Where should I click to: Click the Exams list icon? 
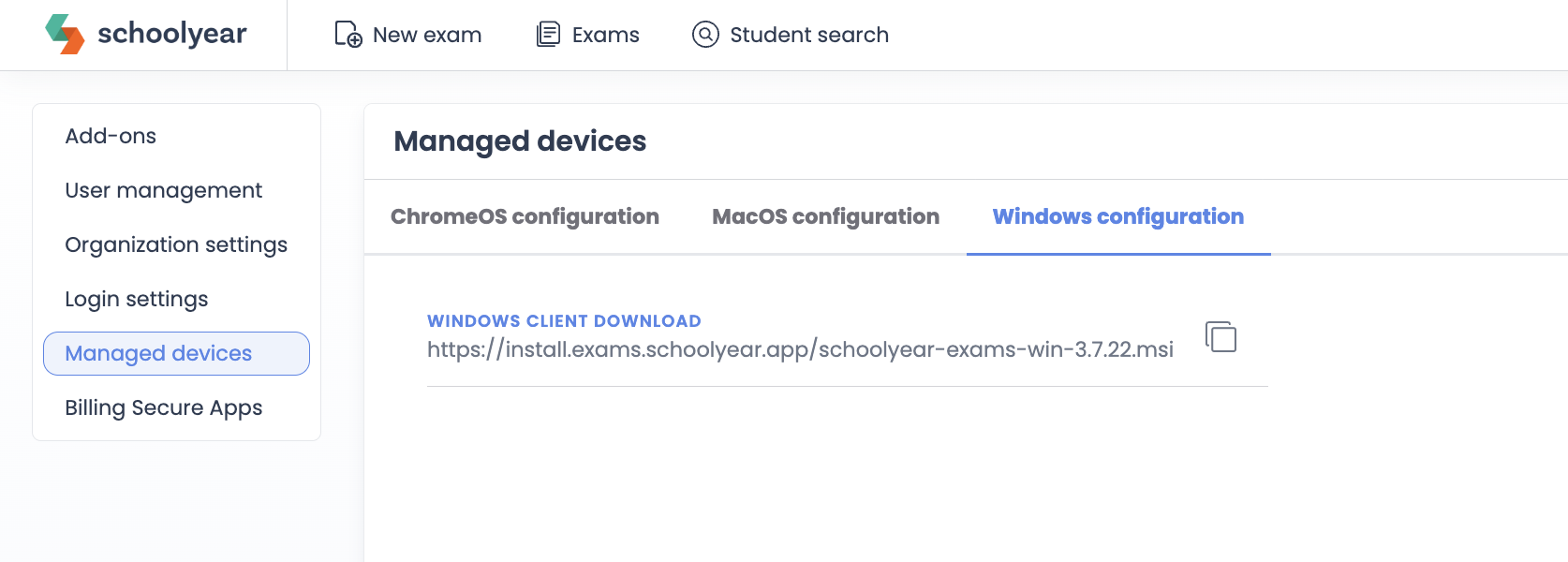548,35
